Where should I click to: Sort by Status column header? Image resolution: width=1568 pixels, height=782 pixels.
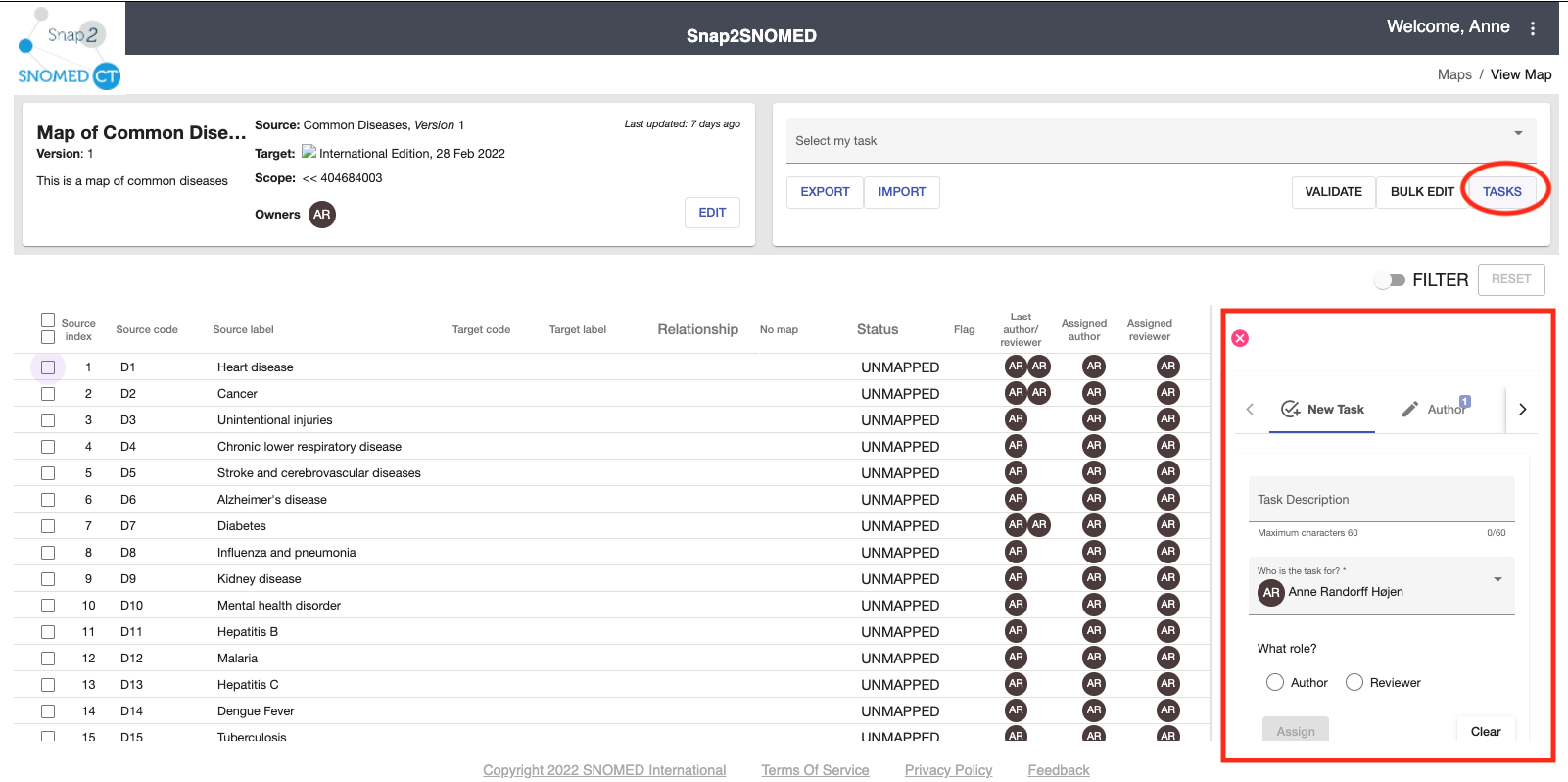click(878, 329)
